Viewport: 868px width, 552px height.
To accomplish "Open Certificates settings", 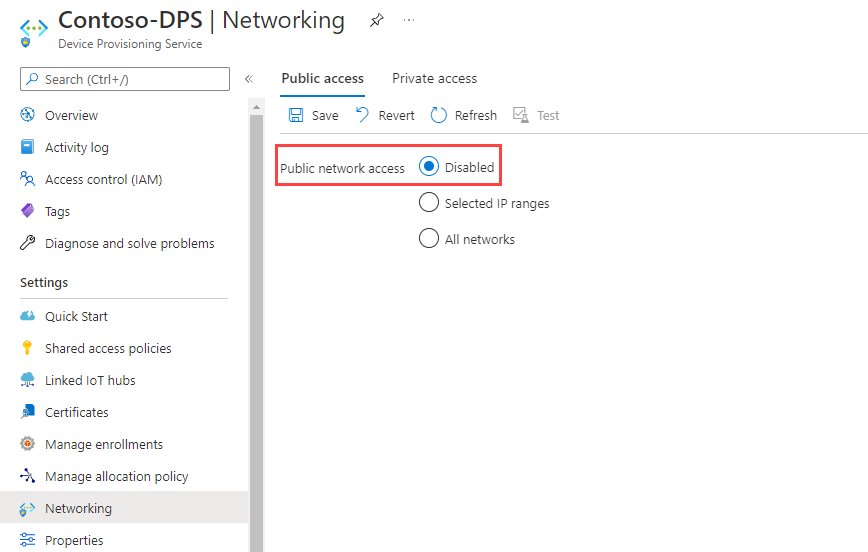I will coord(77,412).
